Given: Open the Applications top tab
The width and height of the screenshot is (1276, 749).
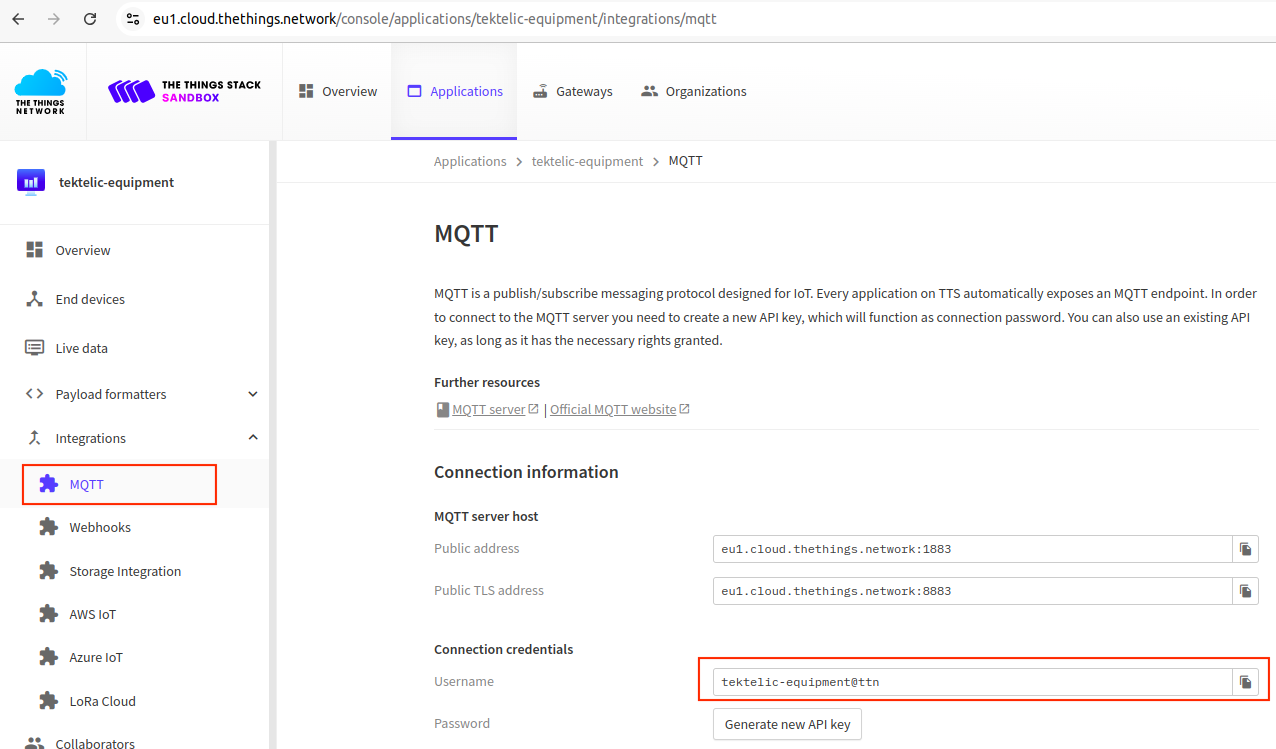Looking at the screenshot, I should 454,91.
